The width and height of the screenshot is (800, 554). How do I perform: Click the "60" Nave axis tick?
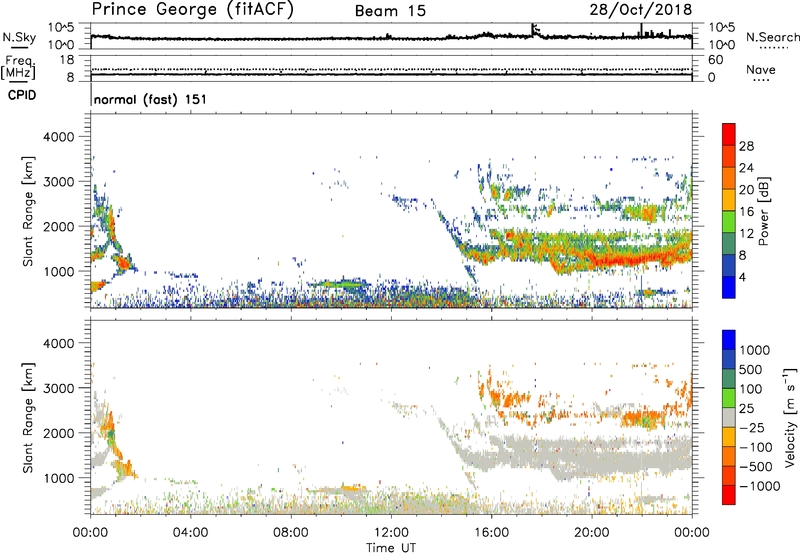tap(715, 60)
